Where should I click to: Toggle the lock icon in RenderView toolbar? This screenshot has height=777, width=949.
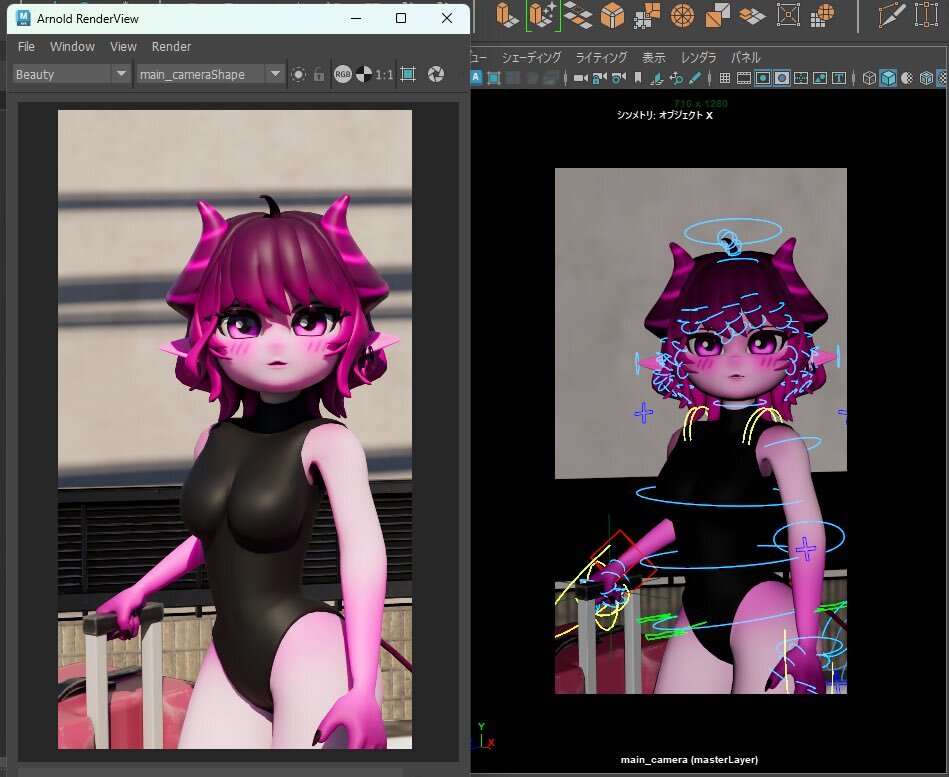tap(319, 74)
